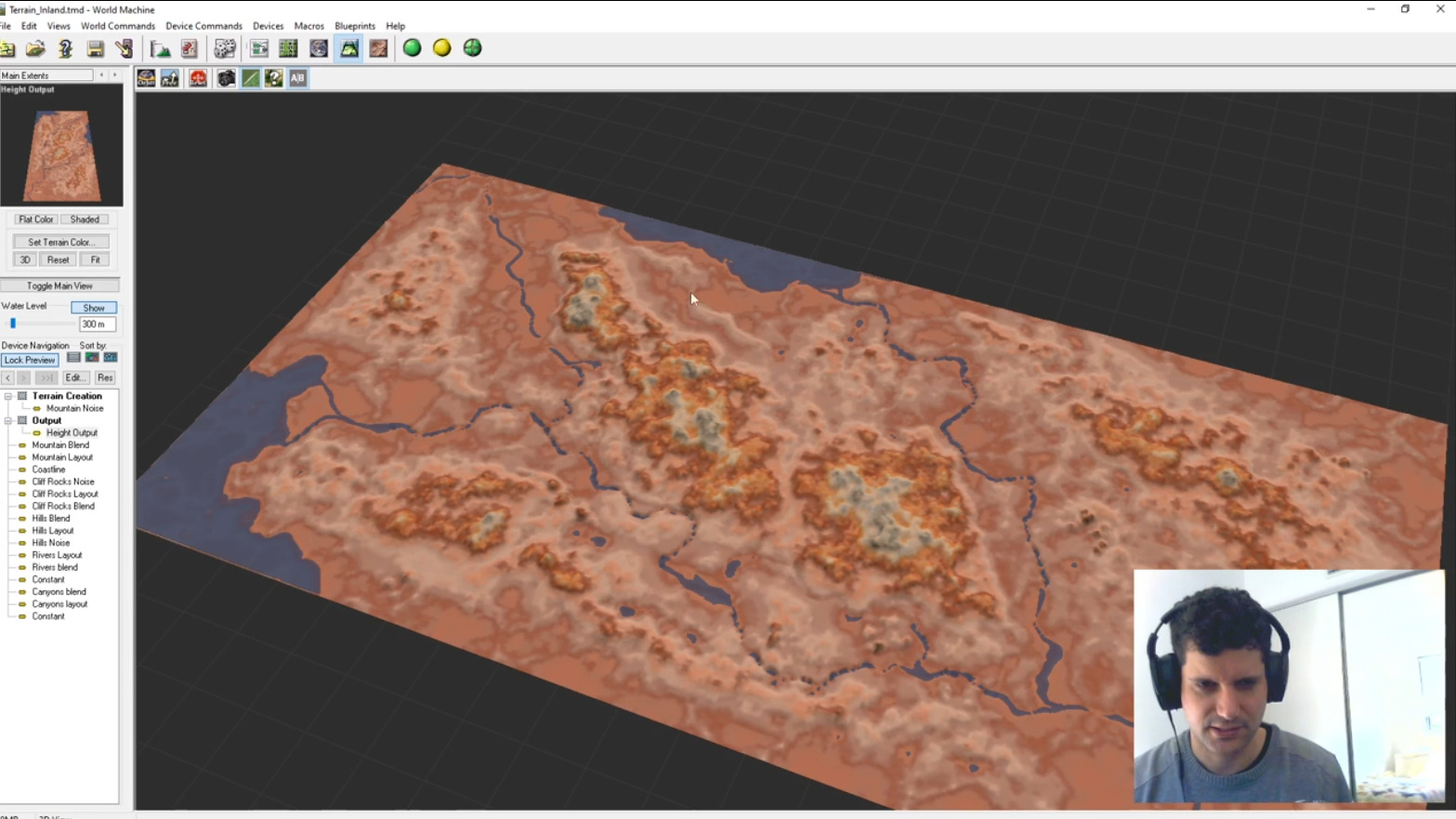Open the Main Extents dropdown field
Screen dimensions: 1456x819
click(x=46, y=75)
